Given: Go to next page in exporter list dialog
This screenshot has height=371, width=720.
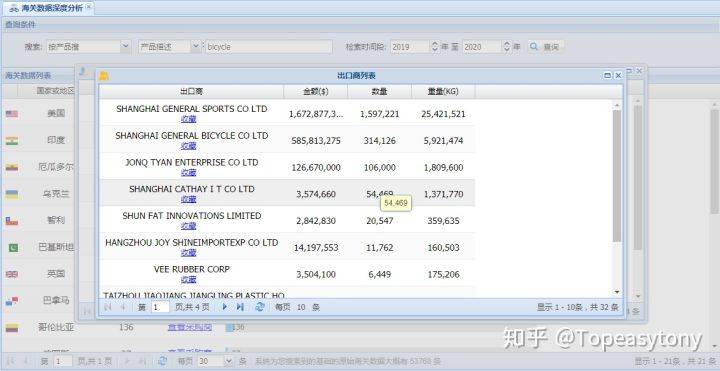Looking at the screenshot, I should coord(225,307).
